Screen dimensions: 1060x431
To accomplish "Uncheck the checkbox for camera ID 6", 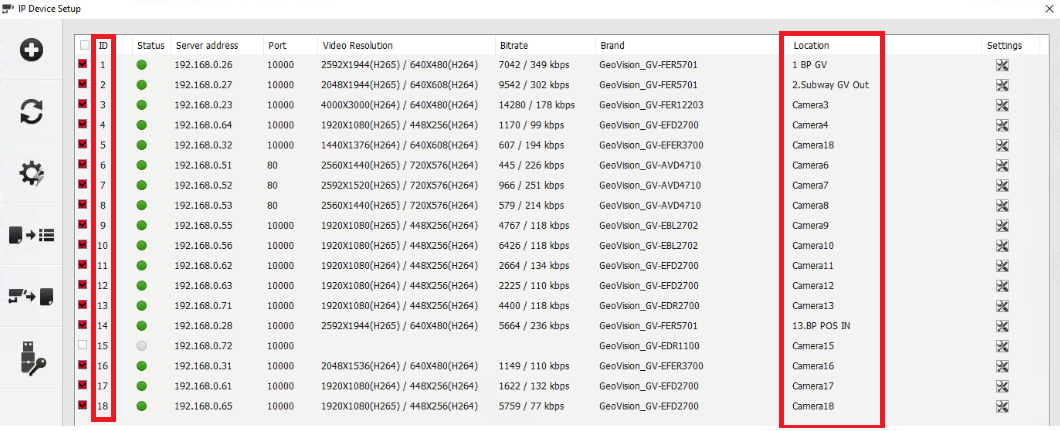I will (x=83, y=165).
